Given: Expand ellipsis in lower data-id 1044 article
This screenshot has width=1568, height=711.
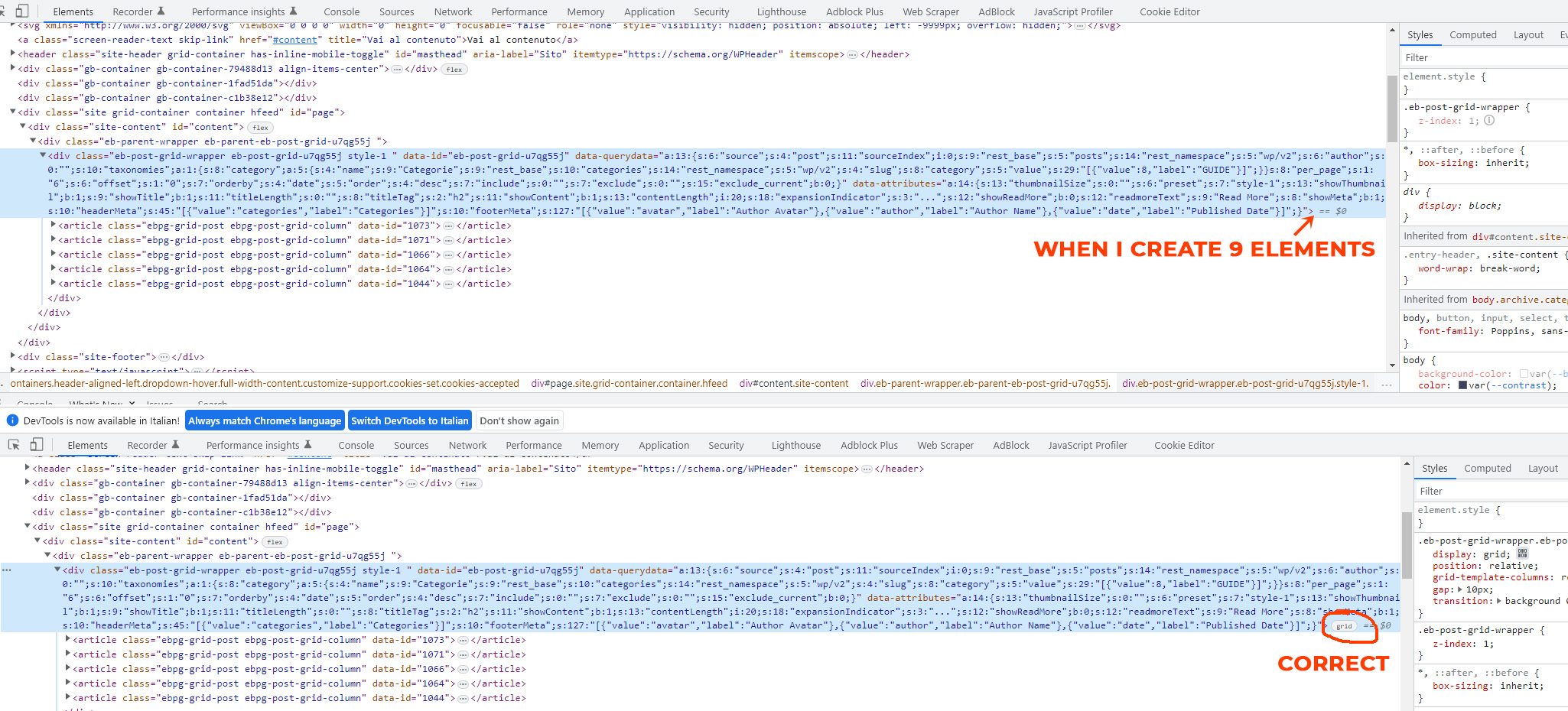Looking at the screenshot, I should 464,698.
